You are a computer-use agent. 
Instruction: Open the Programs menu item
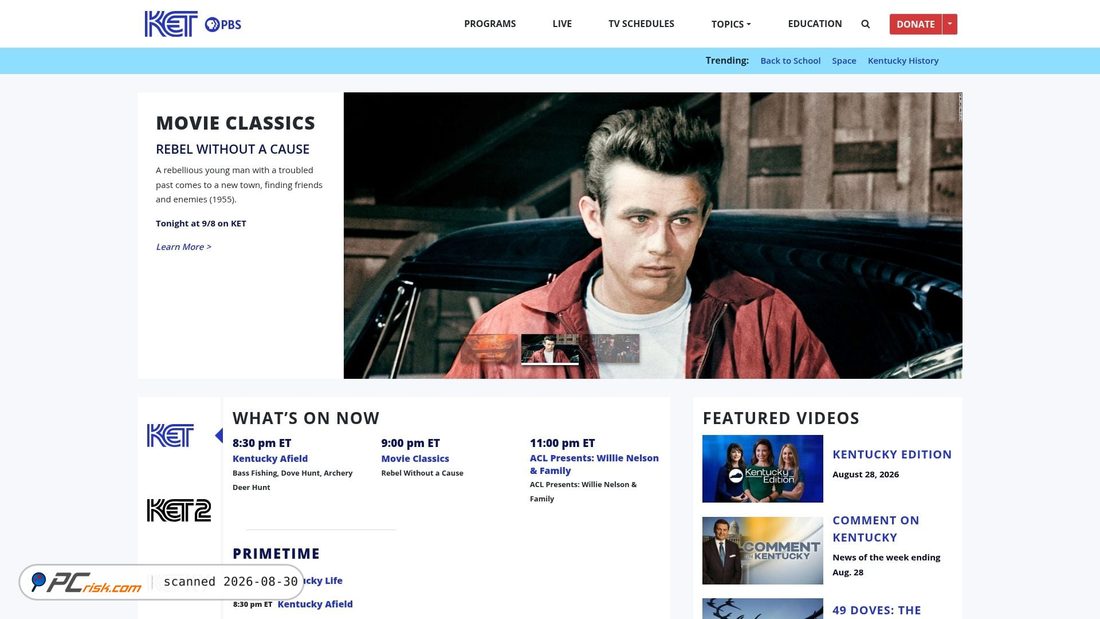[490, 24]
